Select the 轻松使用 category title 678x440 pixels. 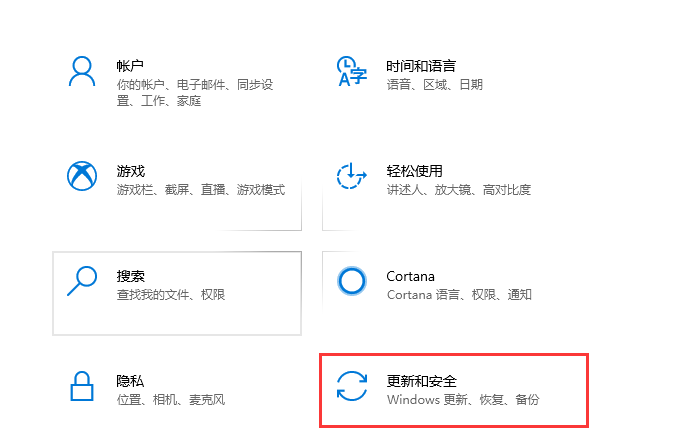tap(414, 171)
